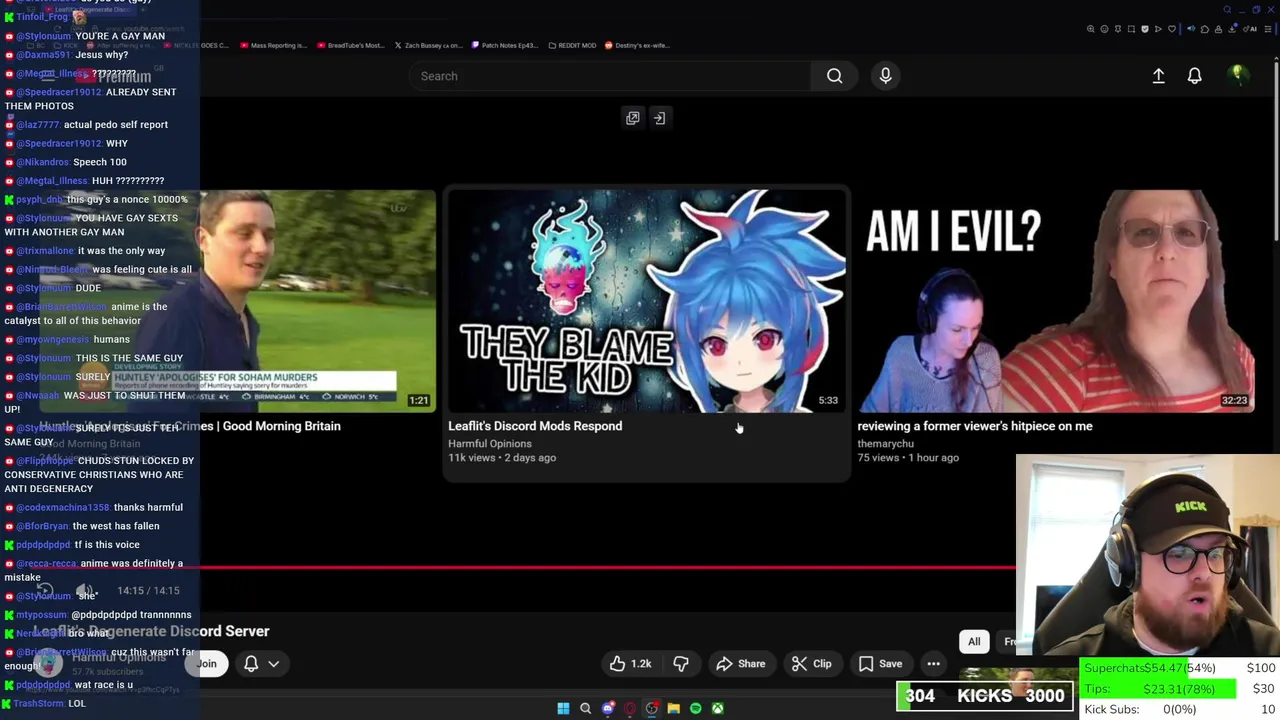Image resolution: width=1280 pixels, height=720 pixels.
Task: Open the AM I EVIL video thumbnail
Action: pos(1056,300)
